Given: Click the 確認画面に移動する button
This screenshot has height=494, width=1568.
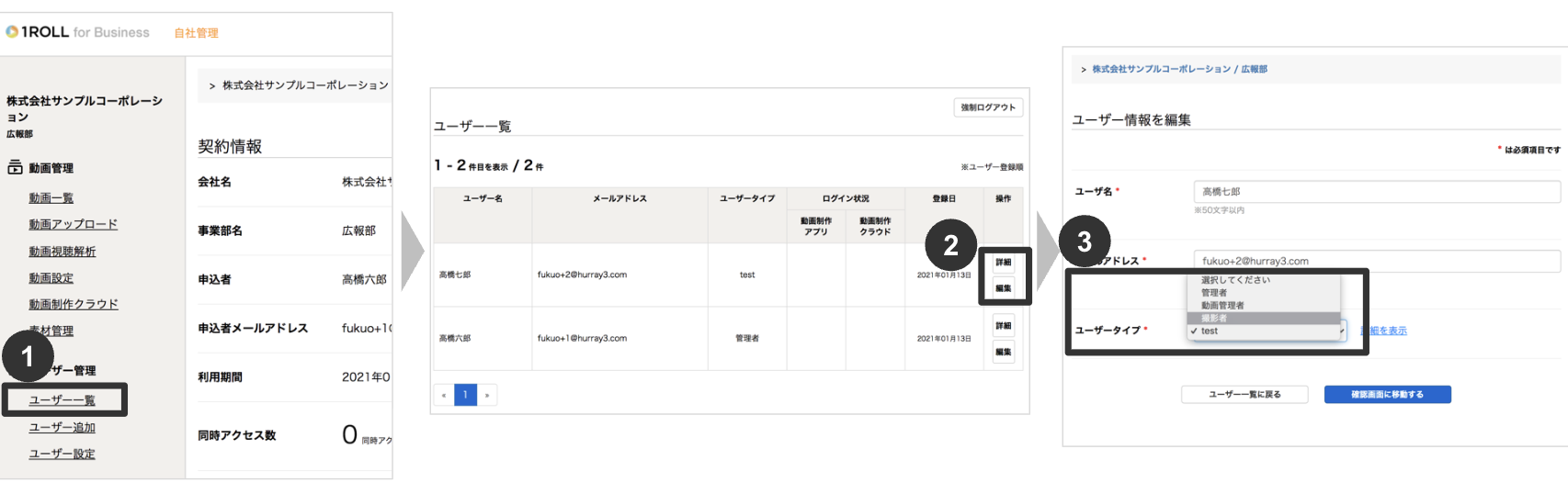Looking at the screenshot, I should tap(1387, 395).
